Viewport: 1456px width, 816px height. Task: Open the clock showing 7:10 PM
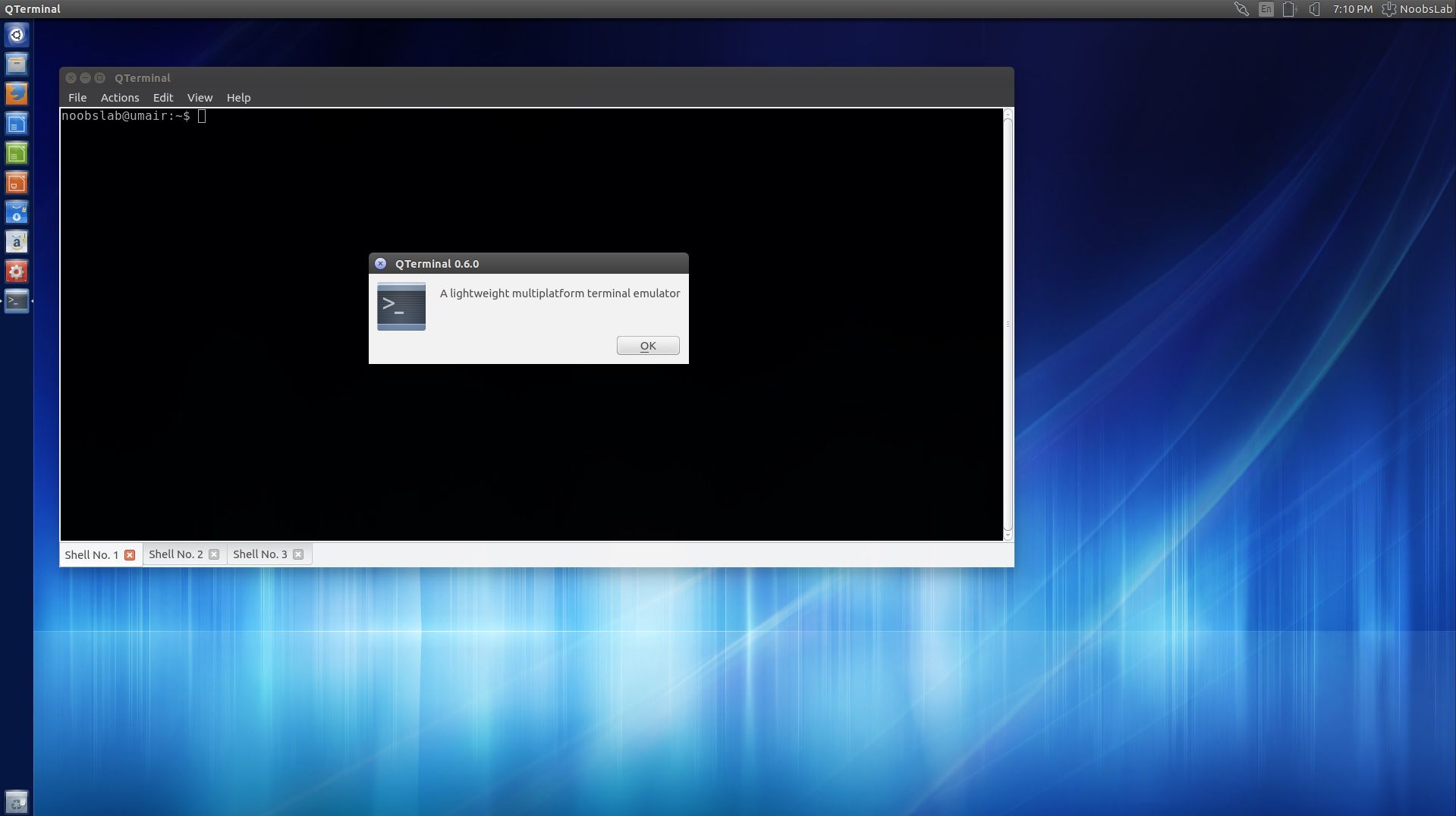1352,9
